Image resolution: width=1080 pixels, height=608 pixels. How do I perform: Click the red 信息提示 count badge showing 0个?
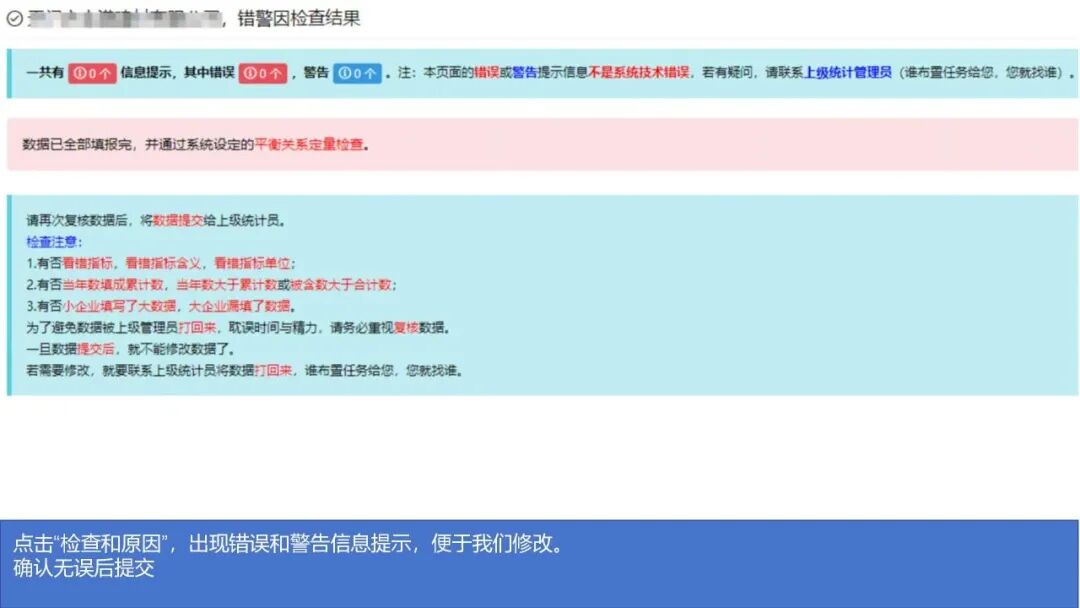pos(90,71)
